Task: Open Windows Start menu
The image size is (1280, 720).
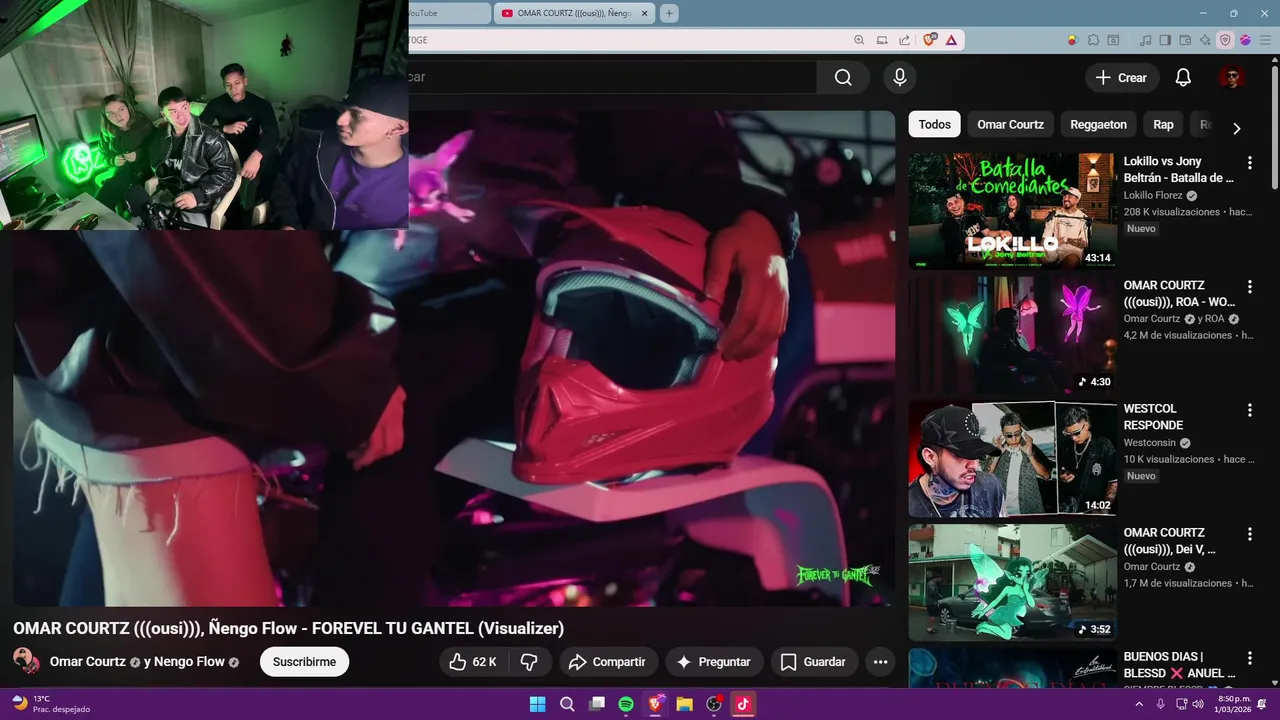Action: (537, 703)
